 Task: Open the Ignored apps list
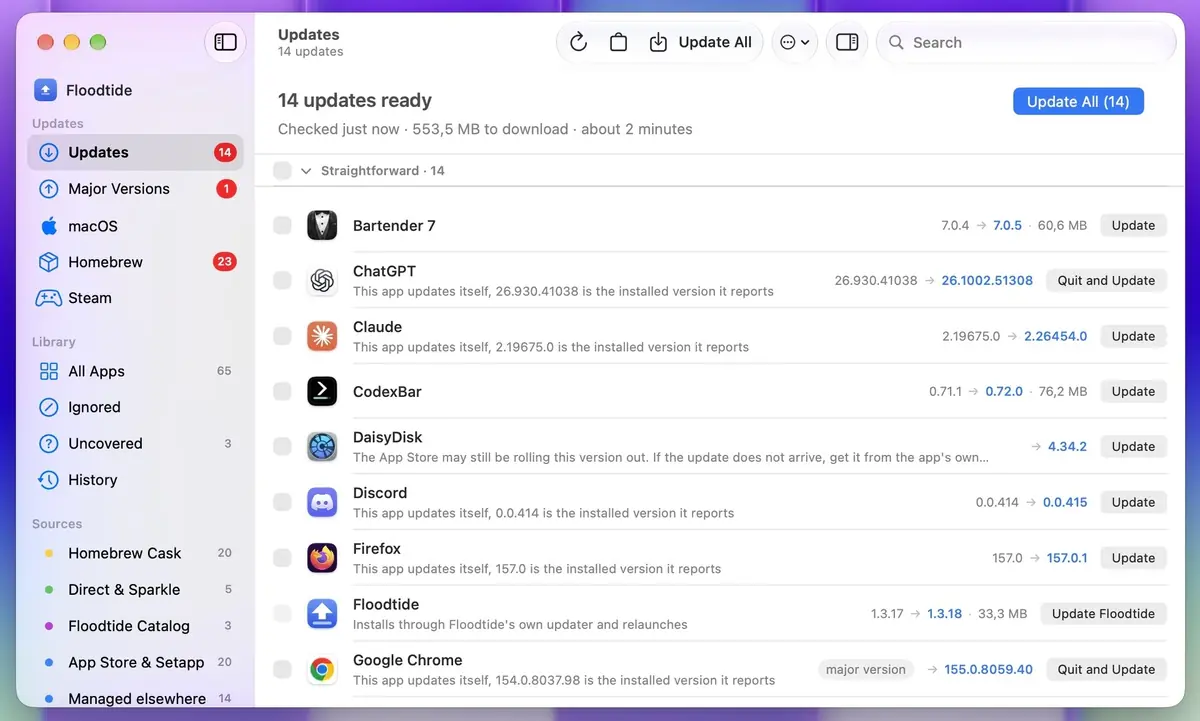136,407
